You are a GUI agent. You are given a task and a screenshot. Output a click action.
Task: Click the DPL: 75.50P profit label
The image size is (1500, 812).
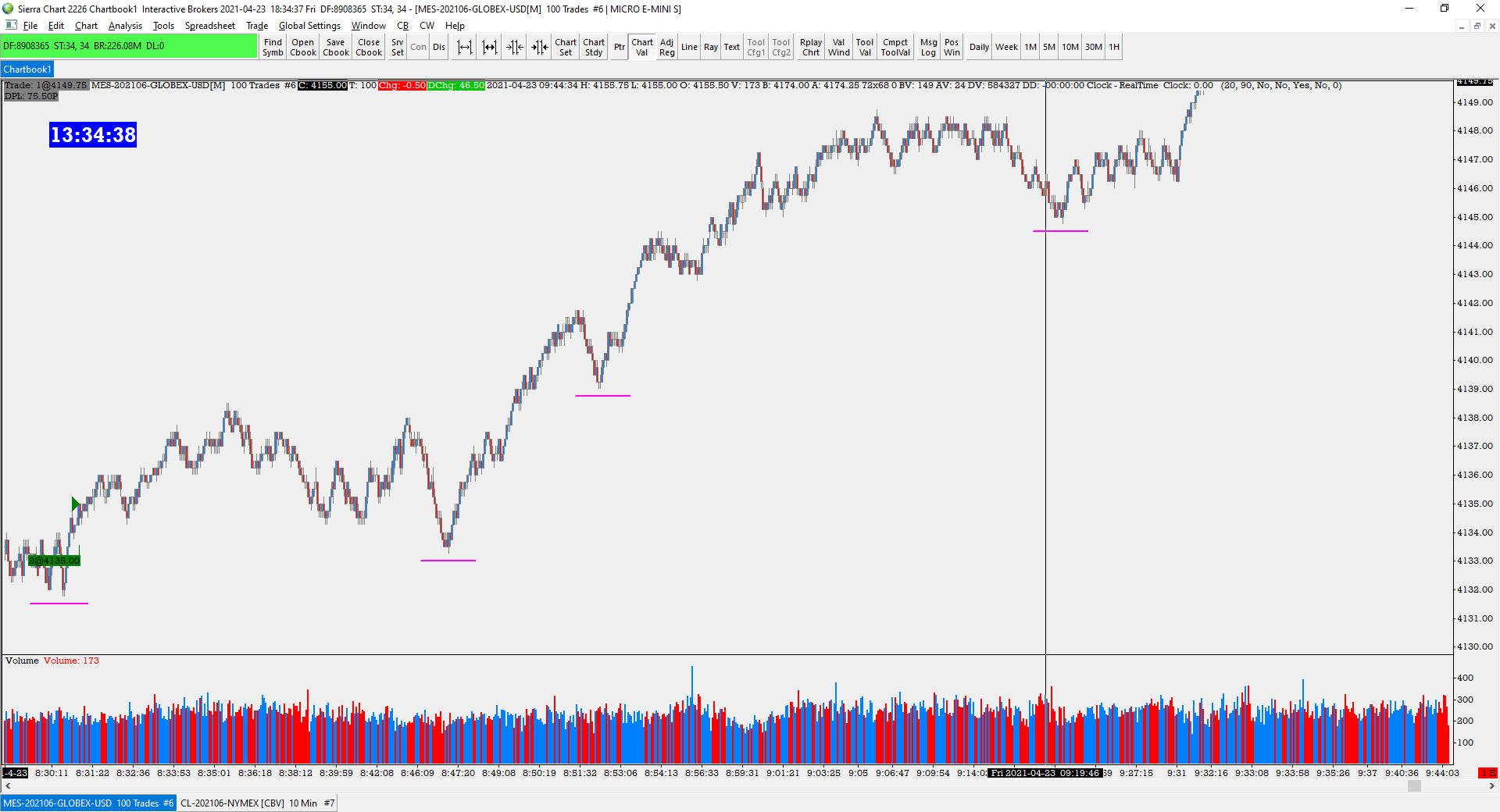click(31, 96)
